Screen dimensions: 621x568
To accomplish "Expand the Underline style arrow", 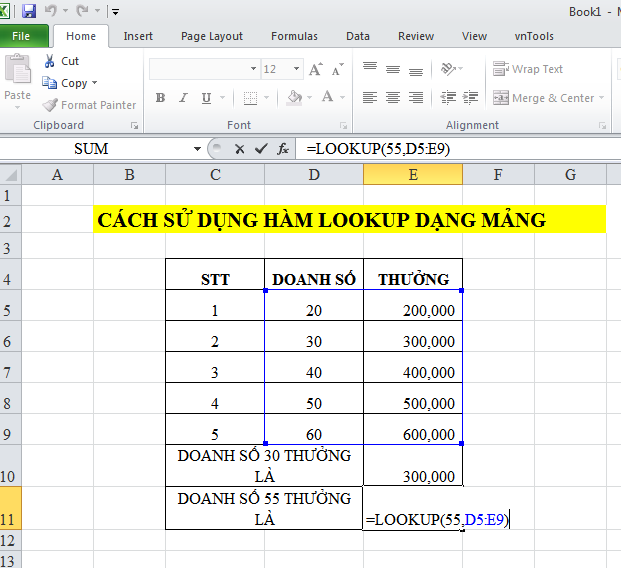I will pyautogui.click(x=223, y=98).
